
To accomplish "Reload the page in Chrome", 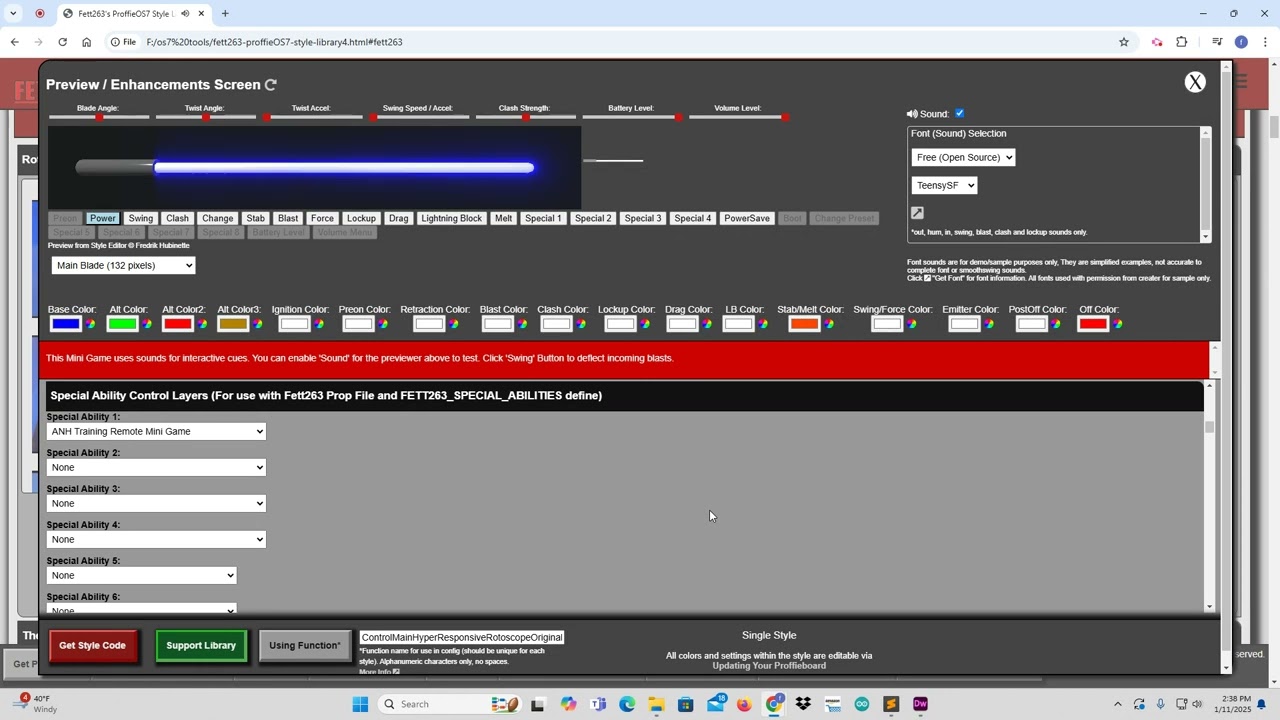I will (62, 42).
